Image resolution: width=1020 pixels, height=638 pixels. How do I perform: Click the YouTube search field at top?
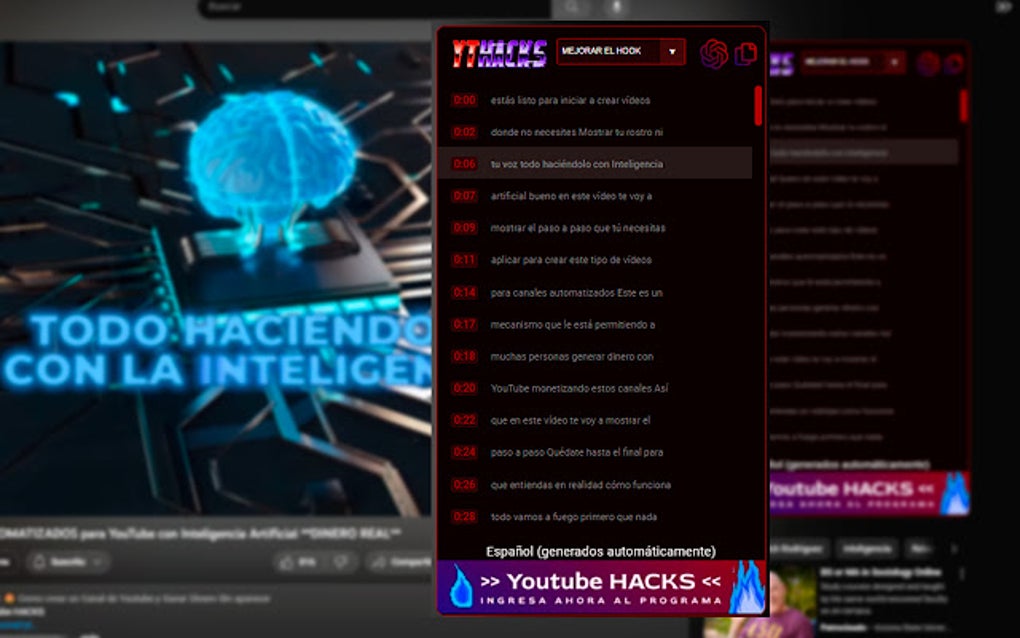(375, 8)
